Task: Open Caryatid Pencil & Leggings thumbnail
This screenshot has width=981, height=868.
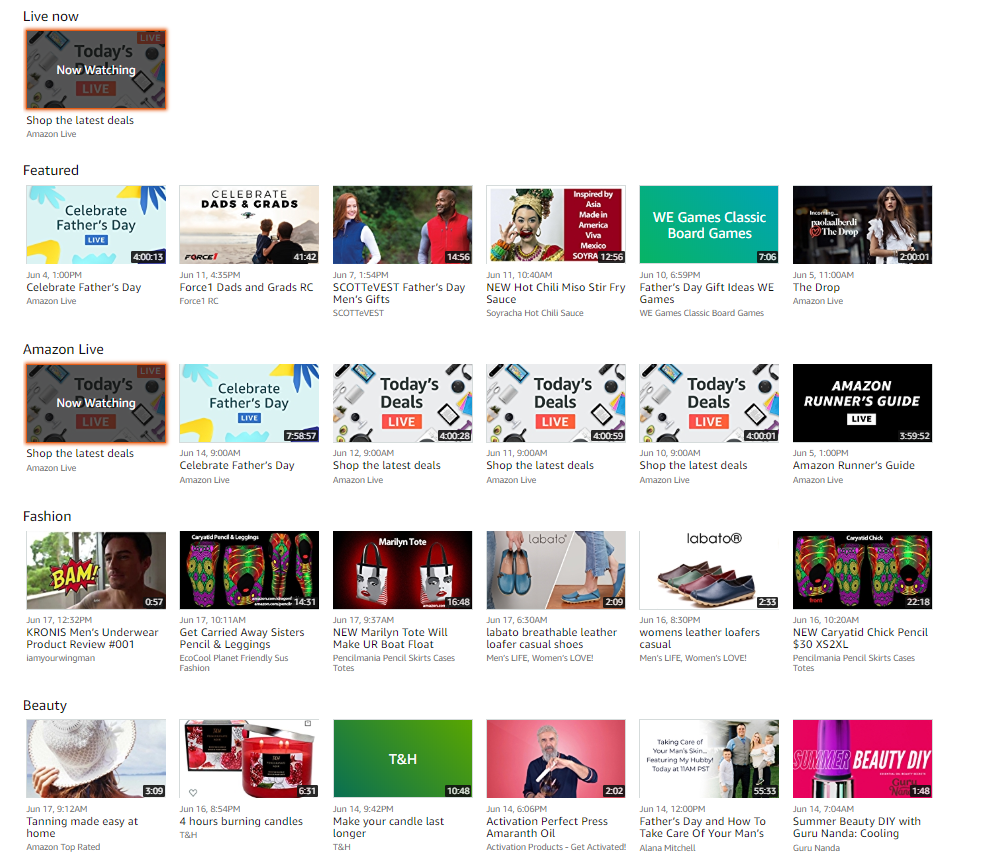Action: coord(249,570)
